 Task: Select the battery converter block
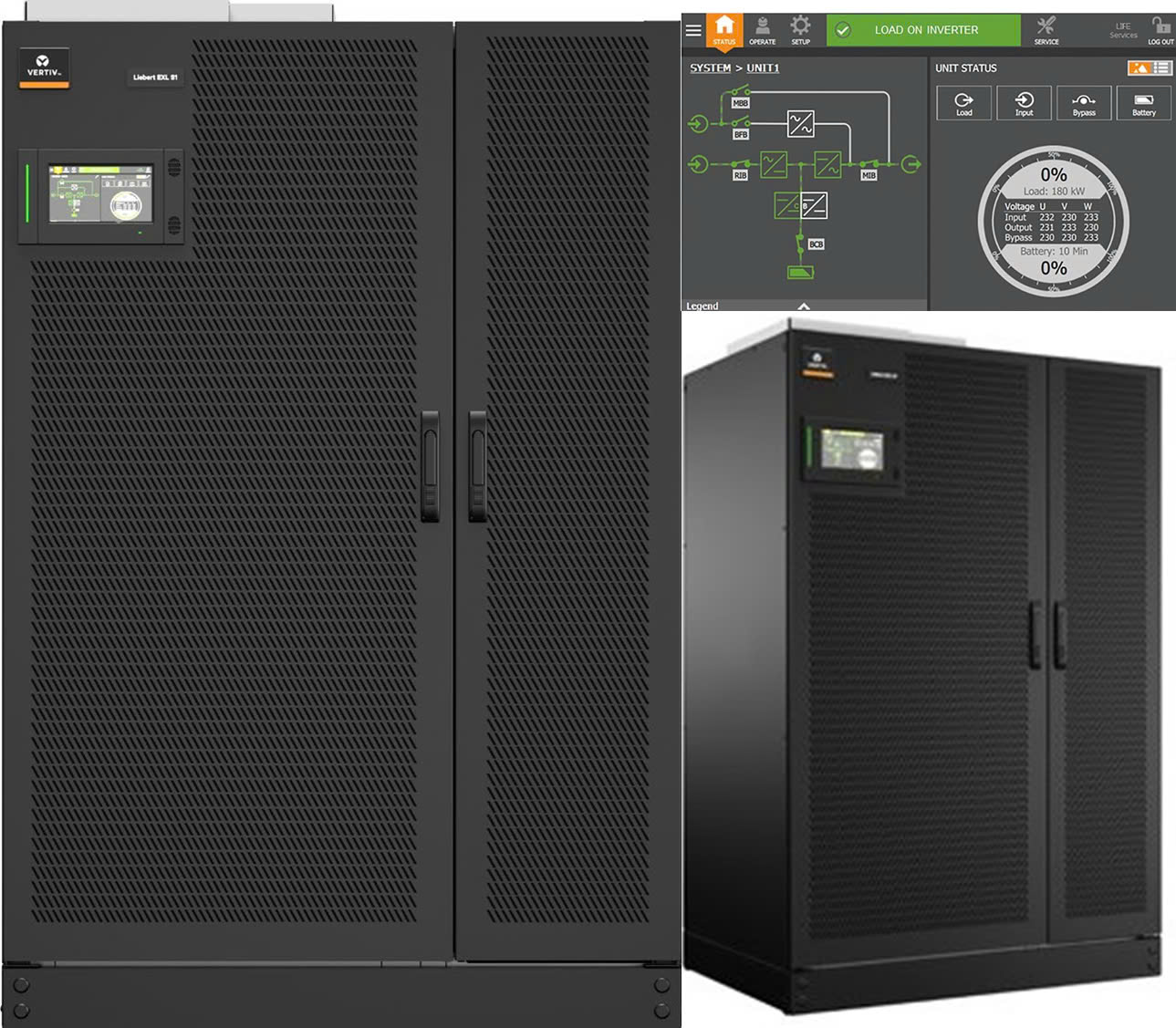click(801, 205)
